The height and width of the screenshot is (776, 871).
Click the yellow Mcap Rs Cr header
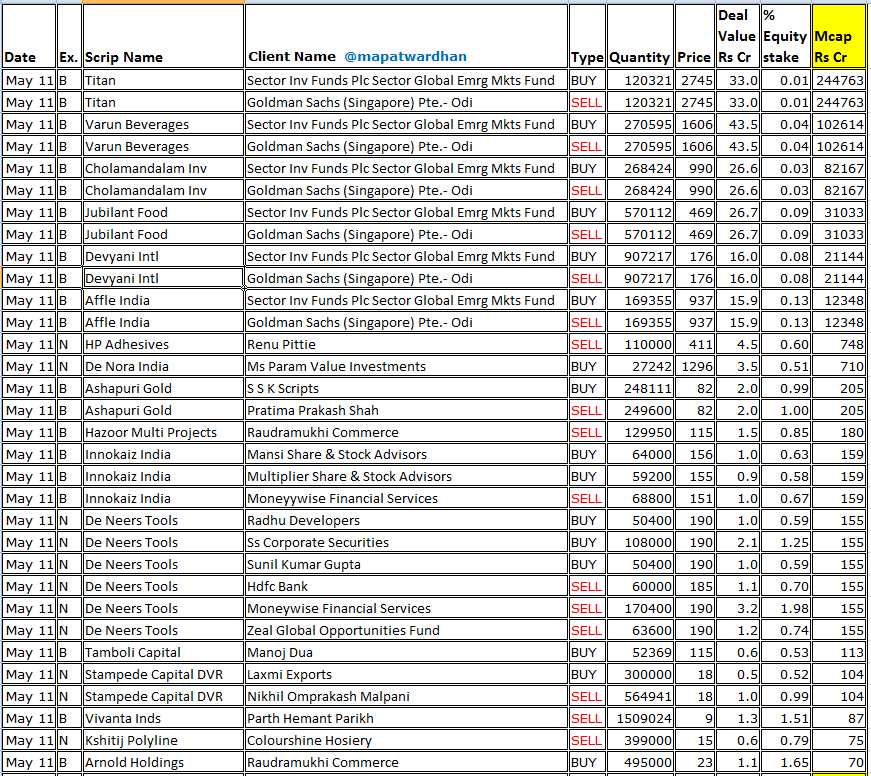point(839,36)
